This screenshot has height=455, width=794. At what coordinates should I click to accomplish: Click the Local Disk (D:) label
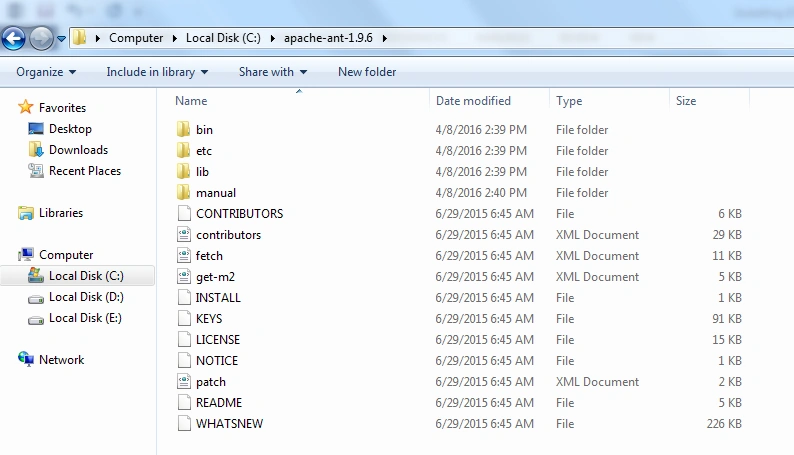coord(86,297)
